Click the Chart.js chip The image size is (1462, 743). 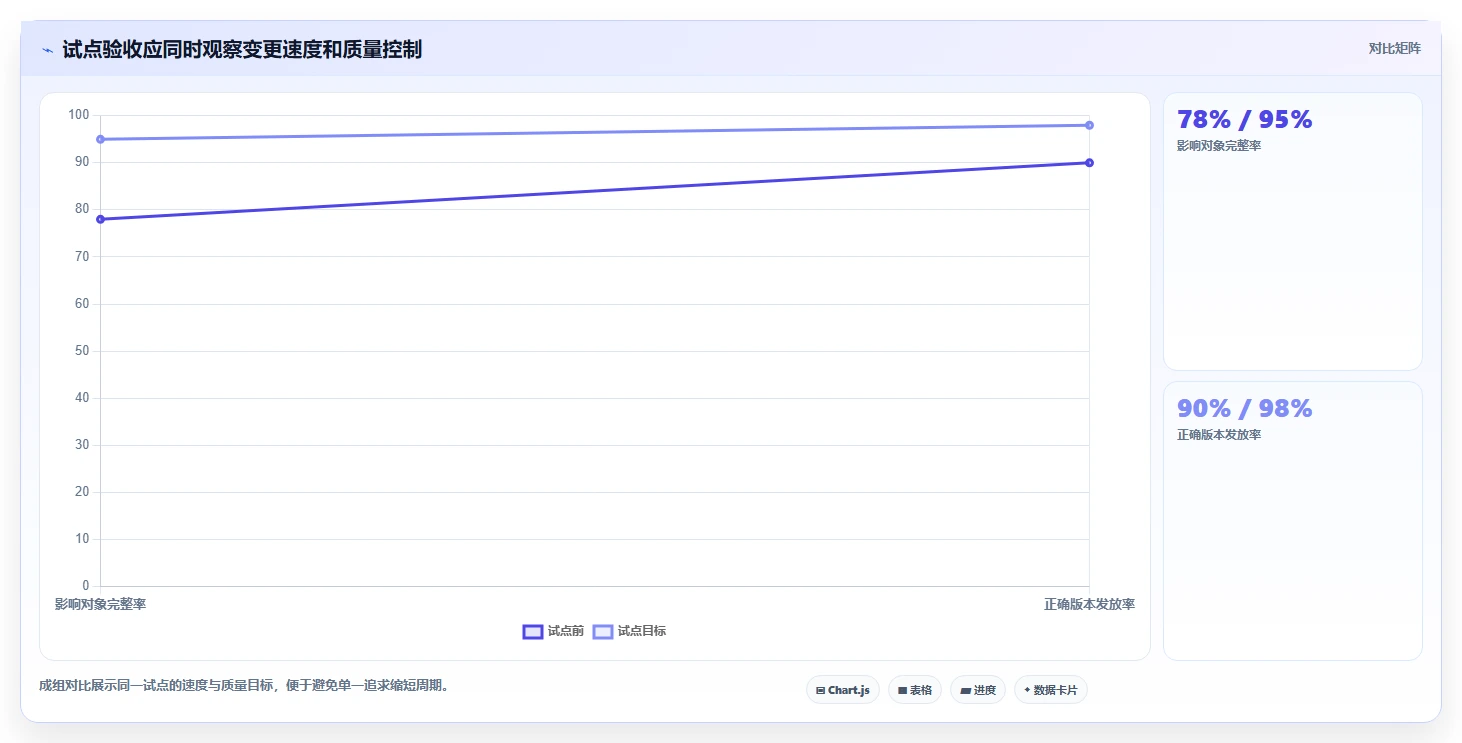843,690
